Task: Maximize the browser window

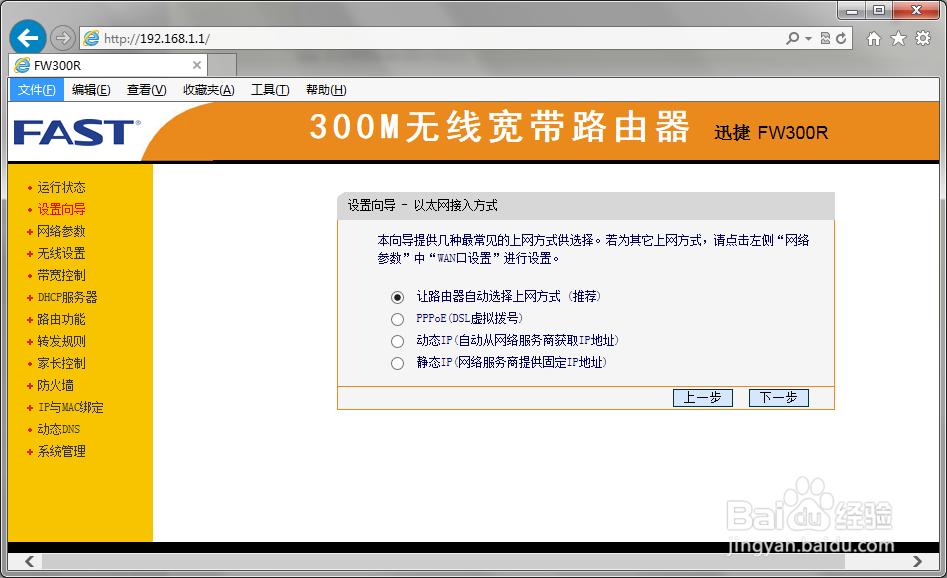Action: pyautogui.click(x=879, y=10)
